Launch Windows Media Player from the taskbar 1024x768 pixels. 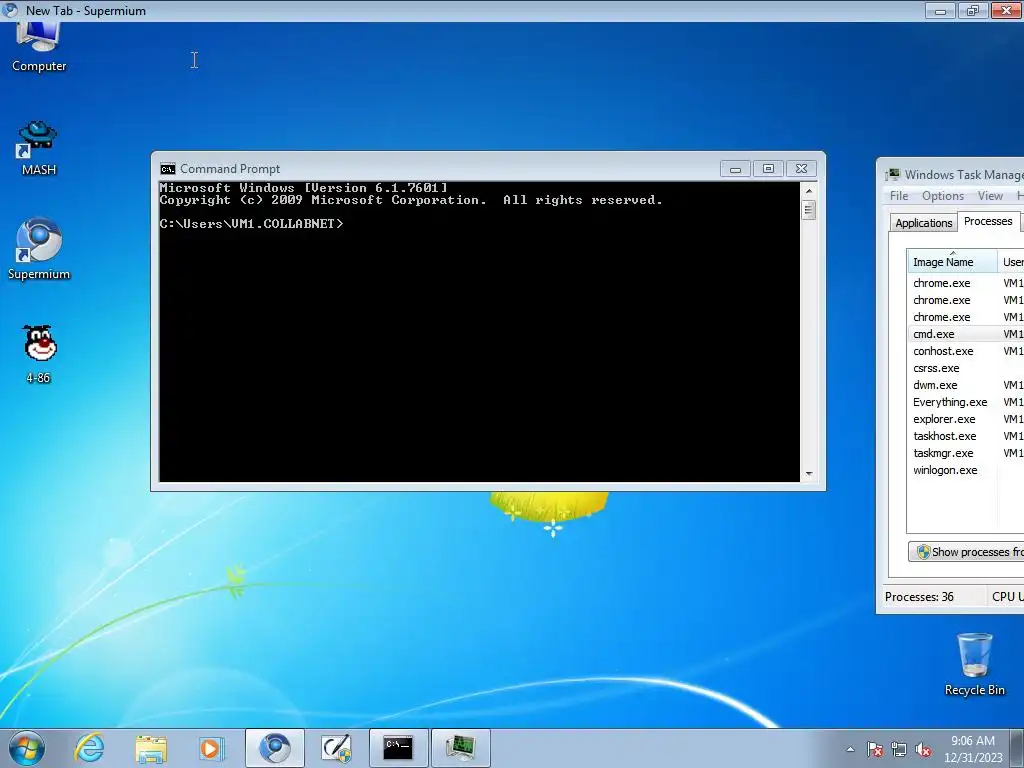coord(211,748)
